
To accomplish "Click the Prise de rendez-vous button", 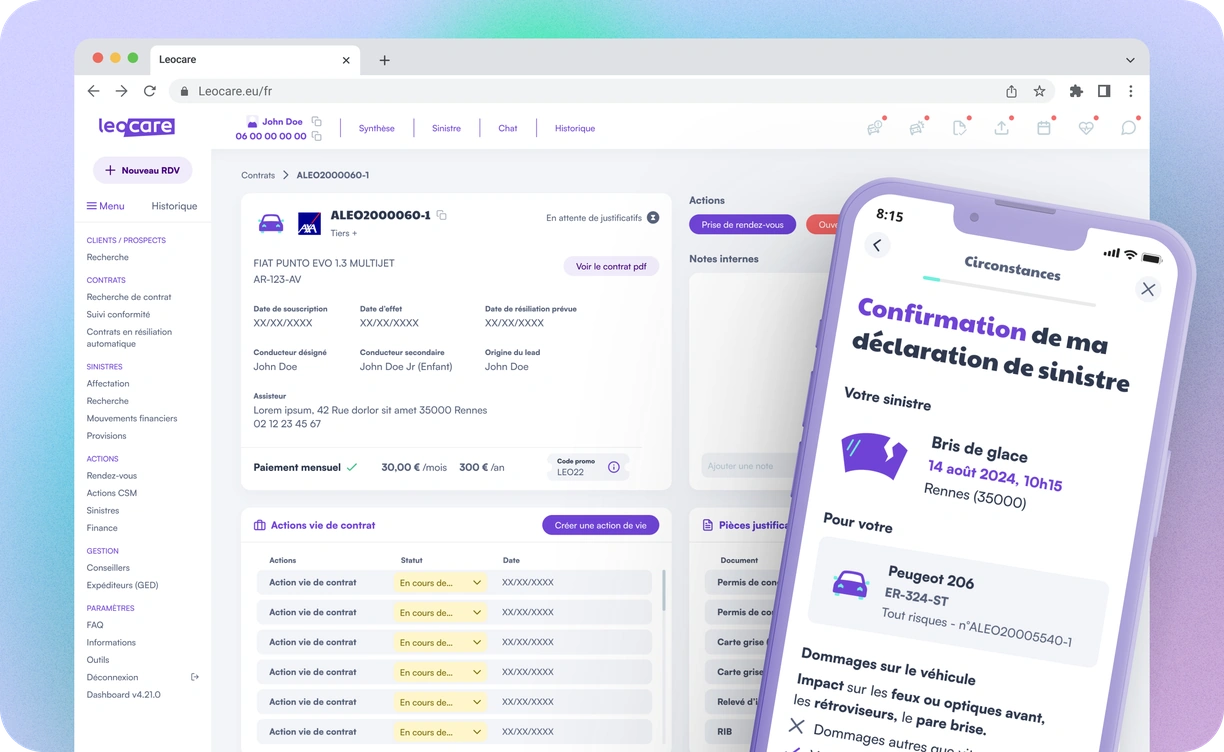I will click(x=742, y=224).
